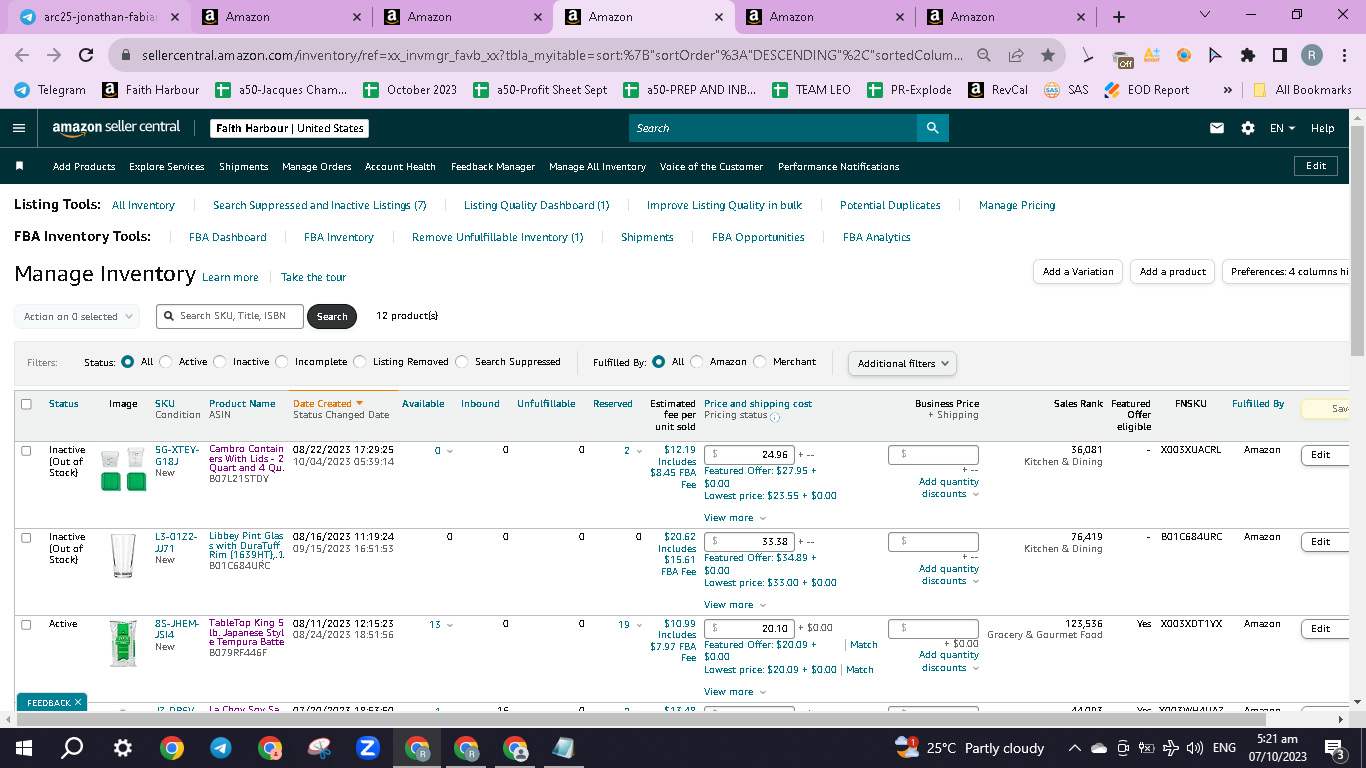Open the Telegram bookmark in the bookmarks bar

point(50,89)
